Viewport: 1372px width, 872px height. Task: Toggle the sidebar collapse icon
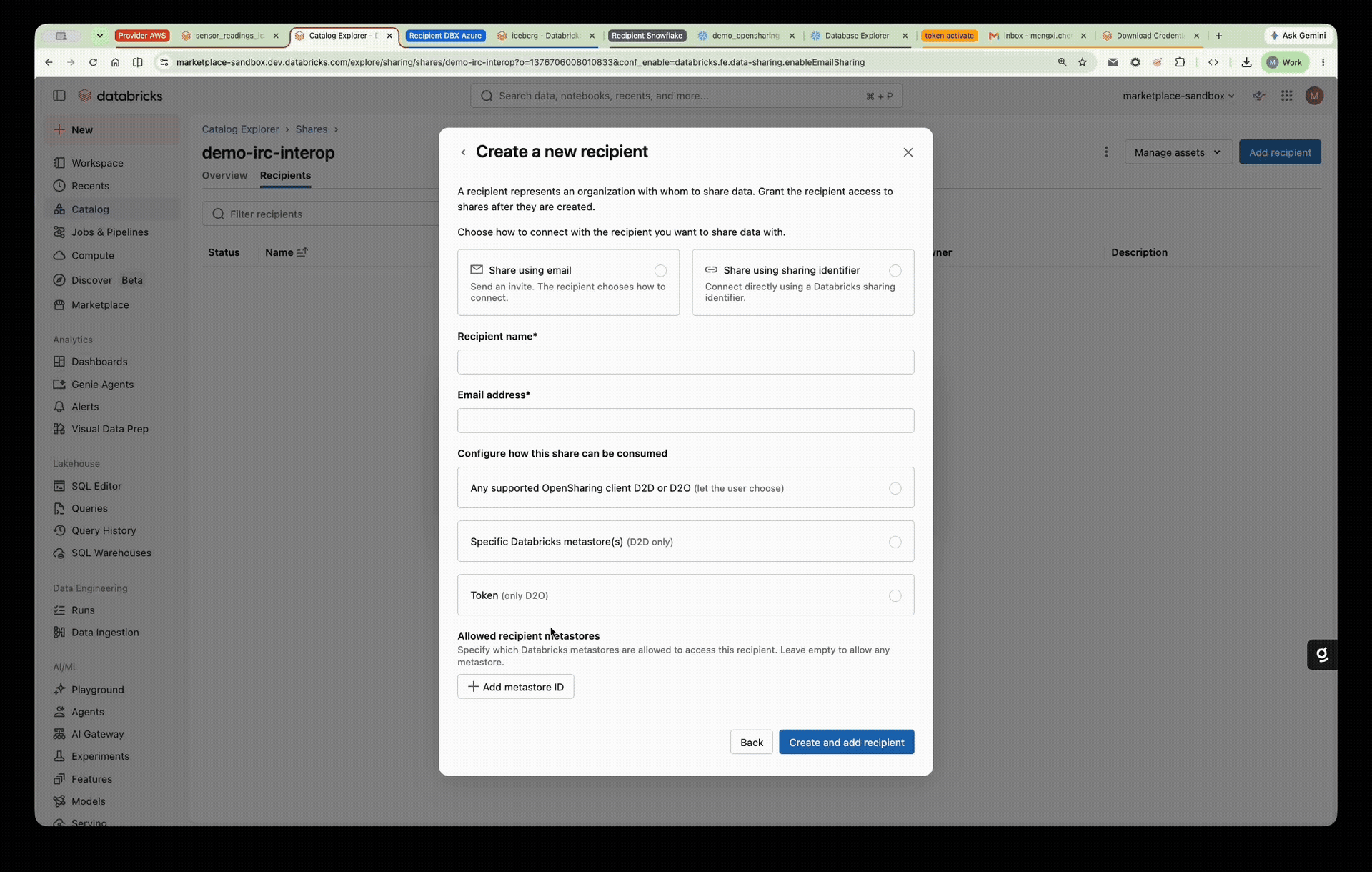[x=59, y=96]
